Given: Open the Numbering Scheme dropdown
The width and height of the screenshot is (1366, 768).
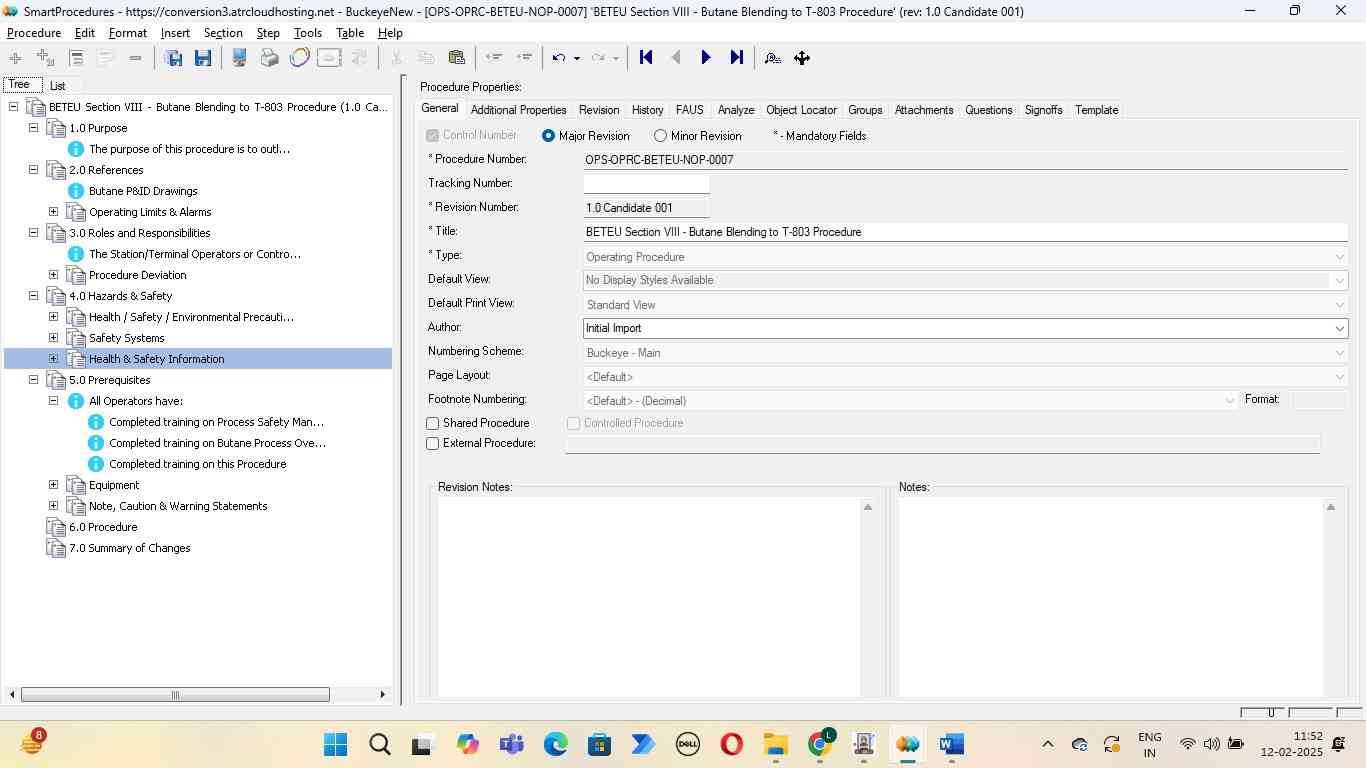Looking at the screenshot, I should pos(1339,353).
